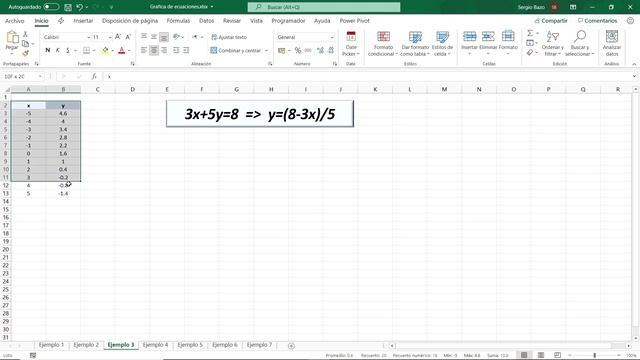Screen dimensions: 640x360
Task: Toggle Italic (K) formatting
Action: [x=58, y=50]
